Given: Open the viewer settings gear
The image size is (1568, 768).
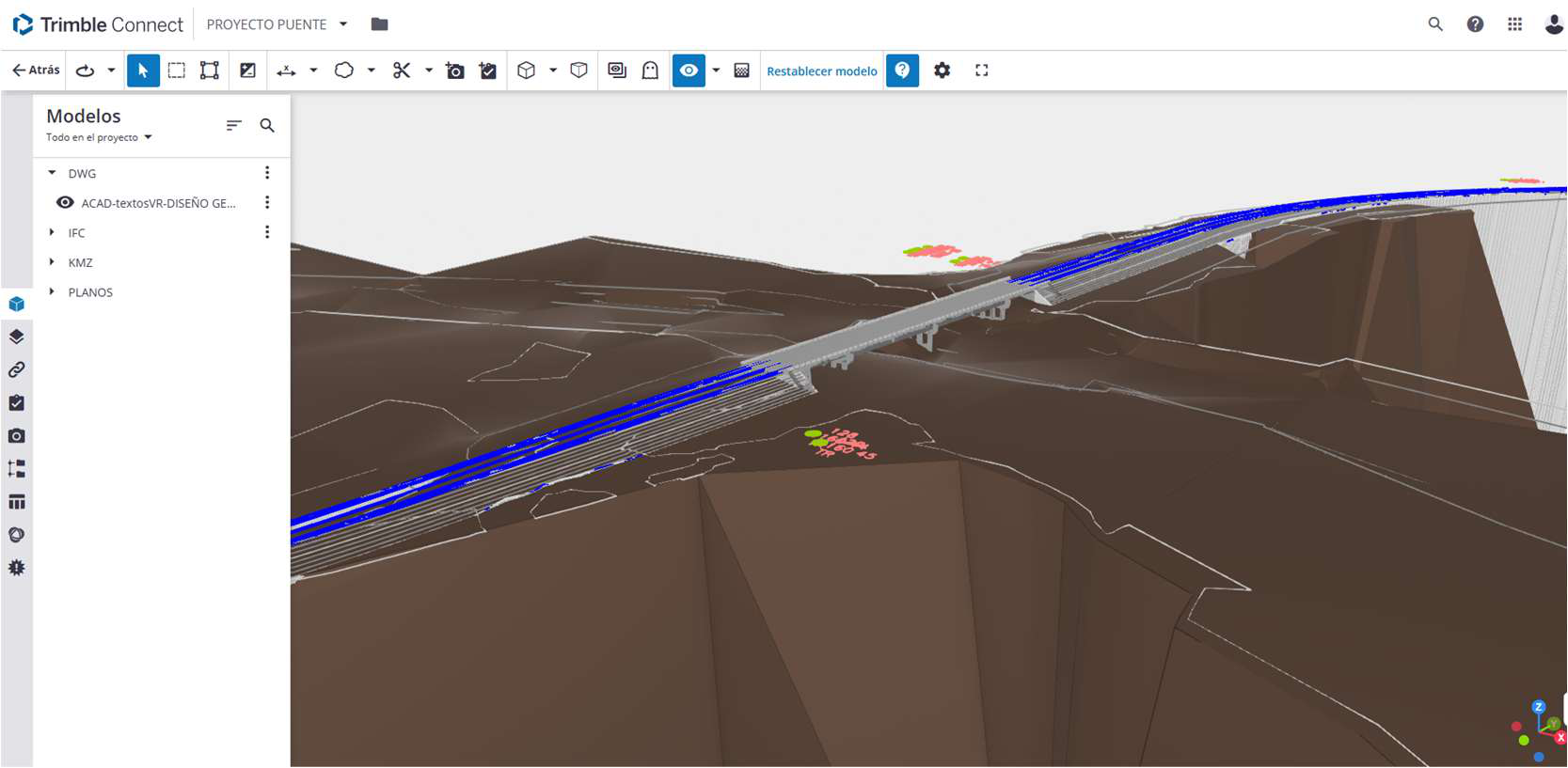Looking at the screenshot, I should pyautogui.click(x=942, y=71).
